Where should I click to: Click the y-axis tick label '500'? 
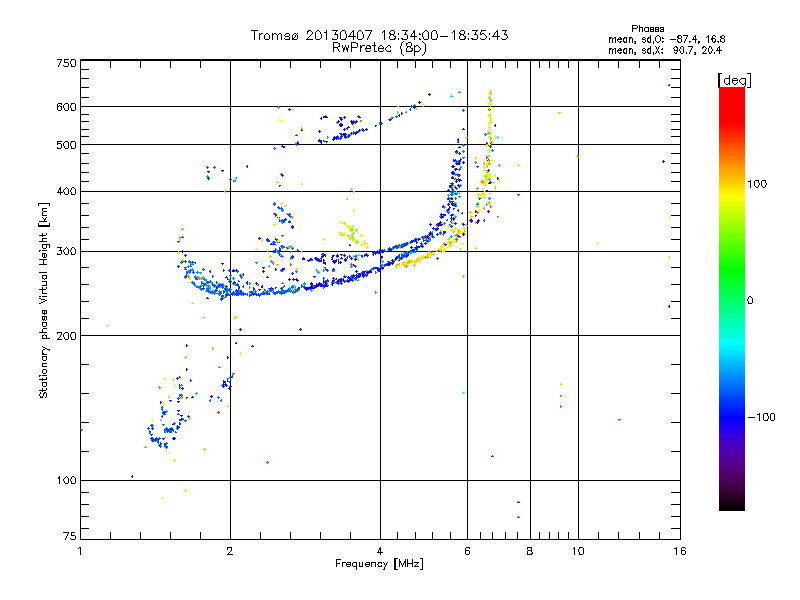pos(66,145)
